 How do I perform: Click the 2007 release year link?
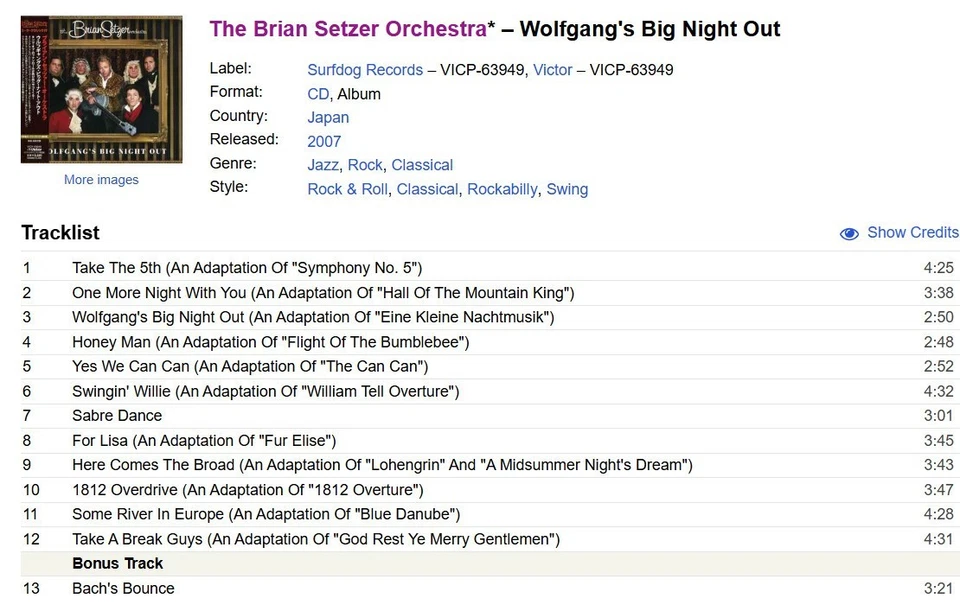(x=324, y=141)
